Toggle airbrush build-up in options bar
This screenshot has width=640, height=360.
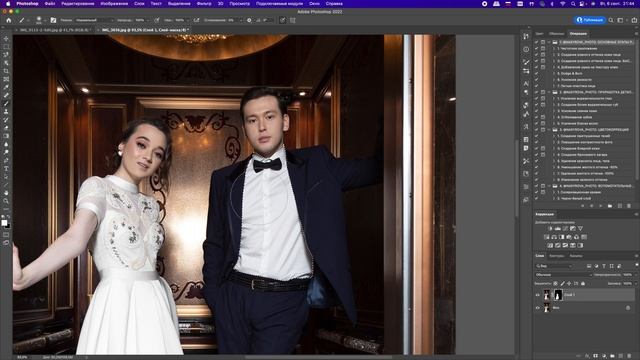[x=196, y=20]
